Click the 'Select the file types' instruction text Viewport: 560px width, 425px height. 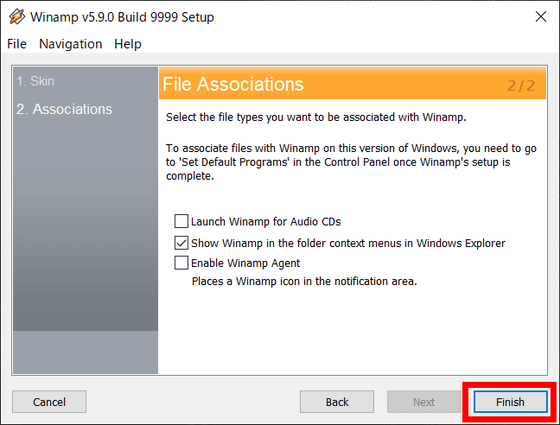coord(316,117)
